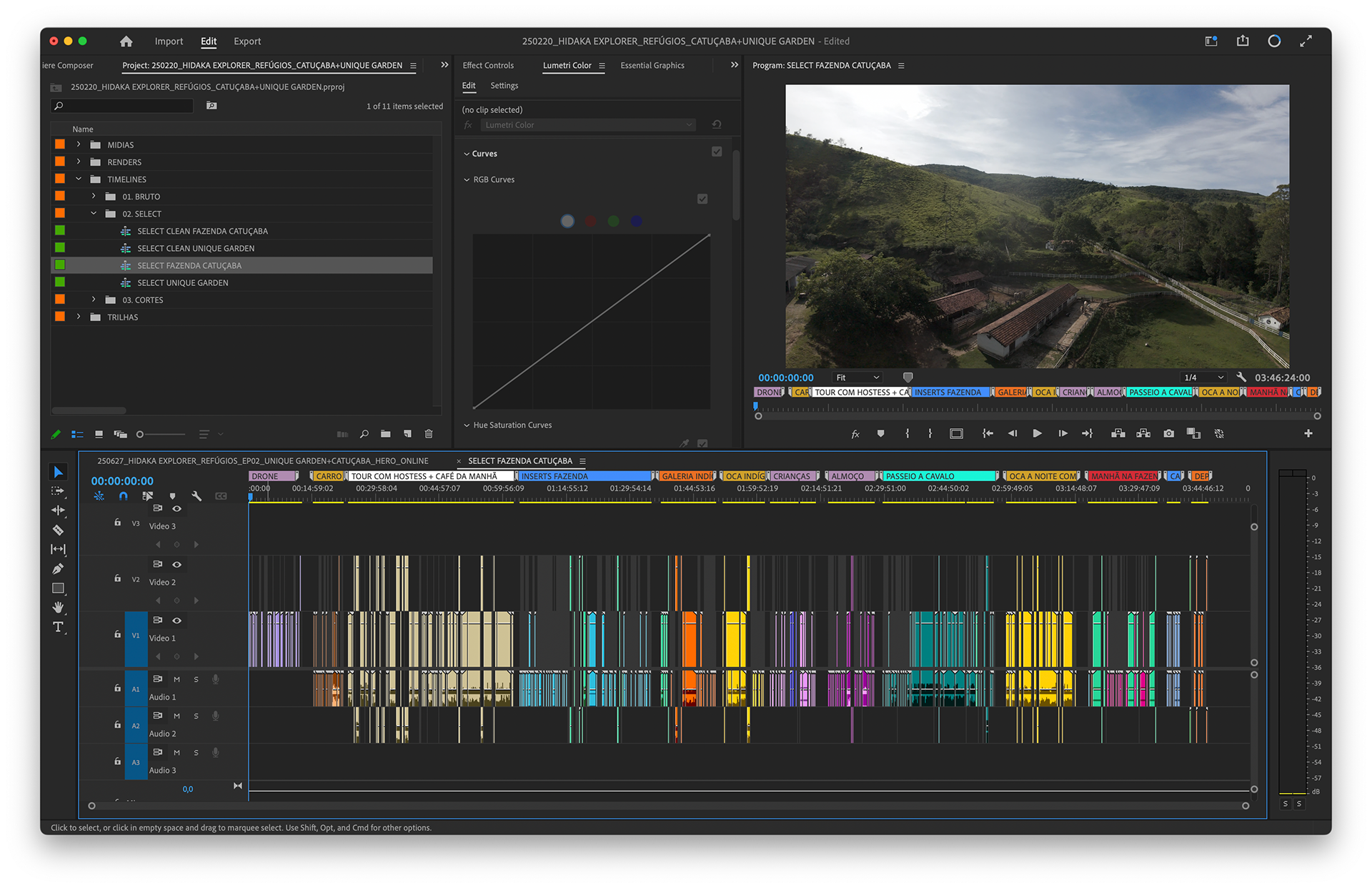1372x888 pixels.
Task: Switch to the Effect Controls tab
Action: coord(488,65)
